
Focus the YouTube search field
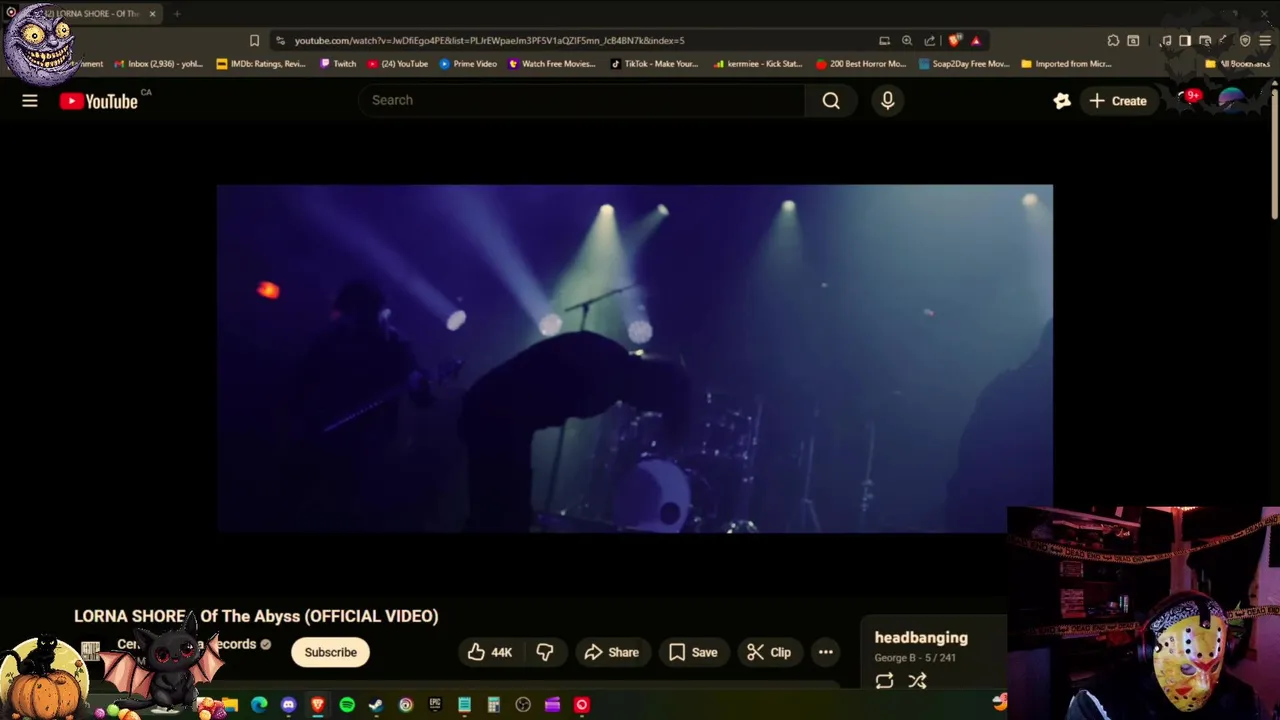pos(582,100)
